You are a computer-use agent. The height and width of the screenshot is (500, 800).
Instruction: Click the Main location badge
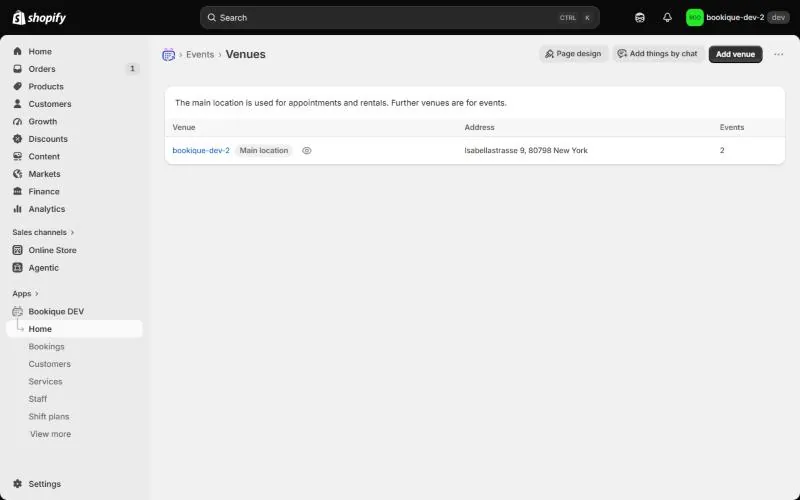pos(264,151)
